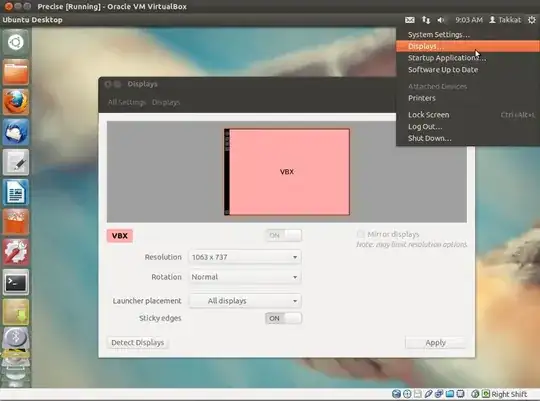Click the Detect Displays button

138,343
